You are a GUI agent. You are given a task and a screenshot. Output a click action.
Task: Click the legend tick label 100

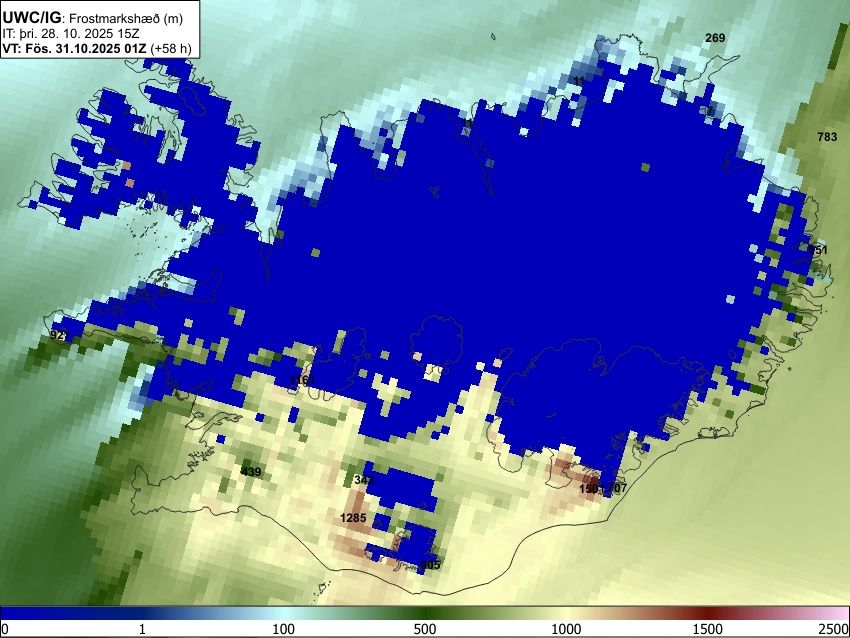point(284,629)
